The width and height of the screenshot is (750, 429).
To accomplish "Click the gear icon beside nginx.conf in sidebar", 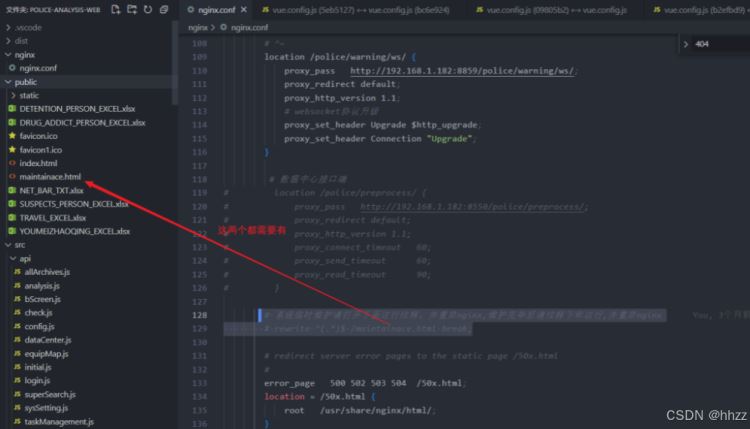I will (x=12, y=68).
